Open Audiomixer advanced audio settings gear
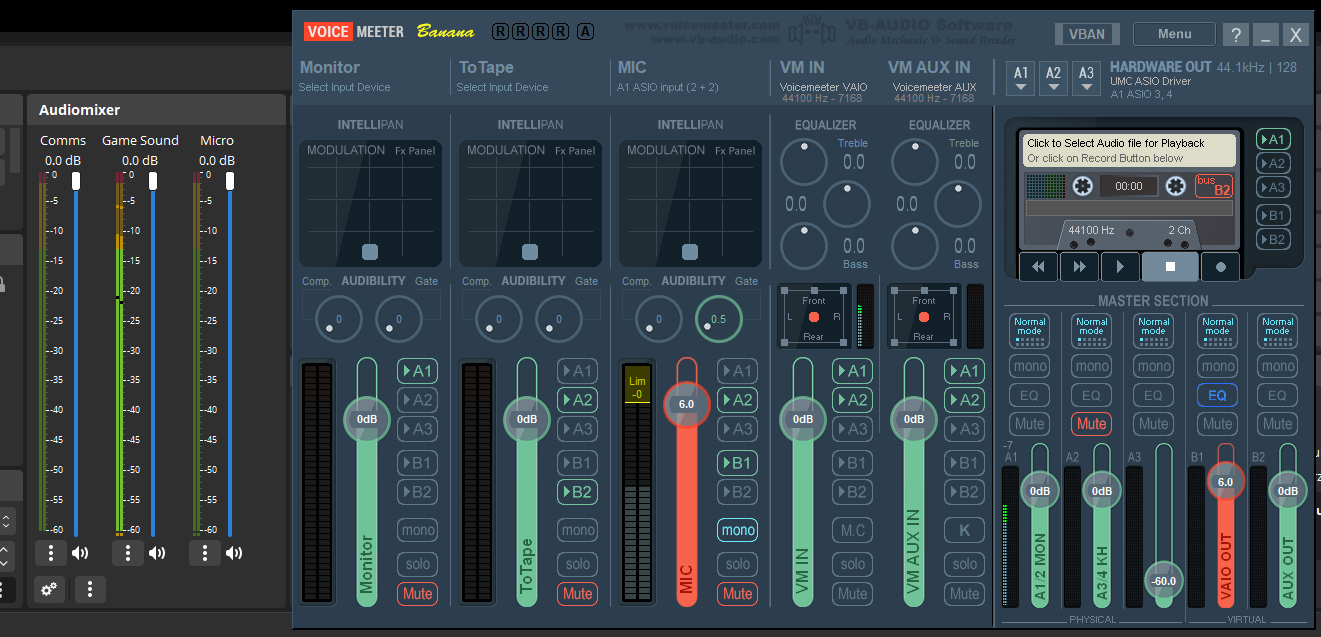Screen dimensions: 1321x637 tap(49, 590)
